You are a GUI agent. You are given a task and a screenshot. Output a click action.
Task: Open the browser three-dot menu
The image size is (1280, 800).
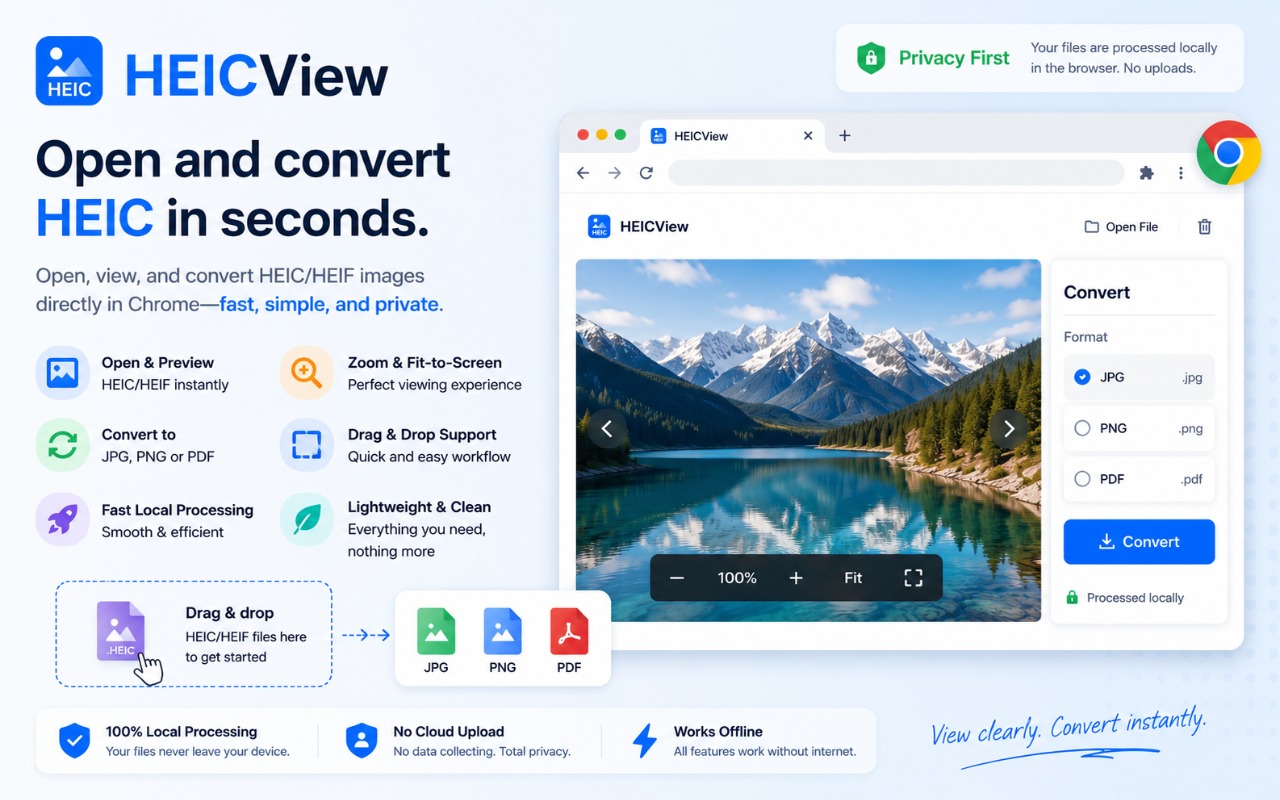point(1180,173)
